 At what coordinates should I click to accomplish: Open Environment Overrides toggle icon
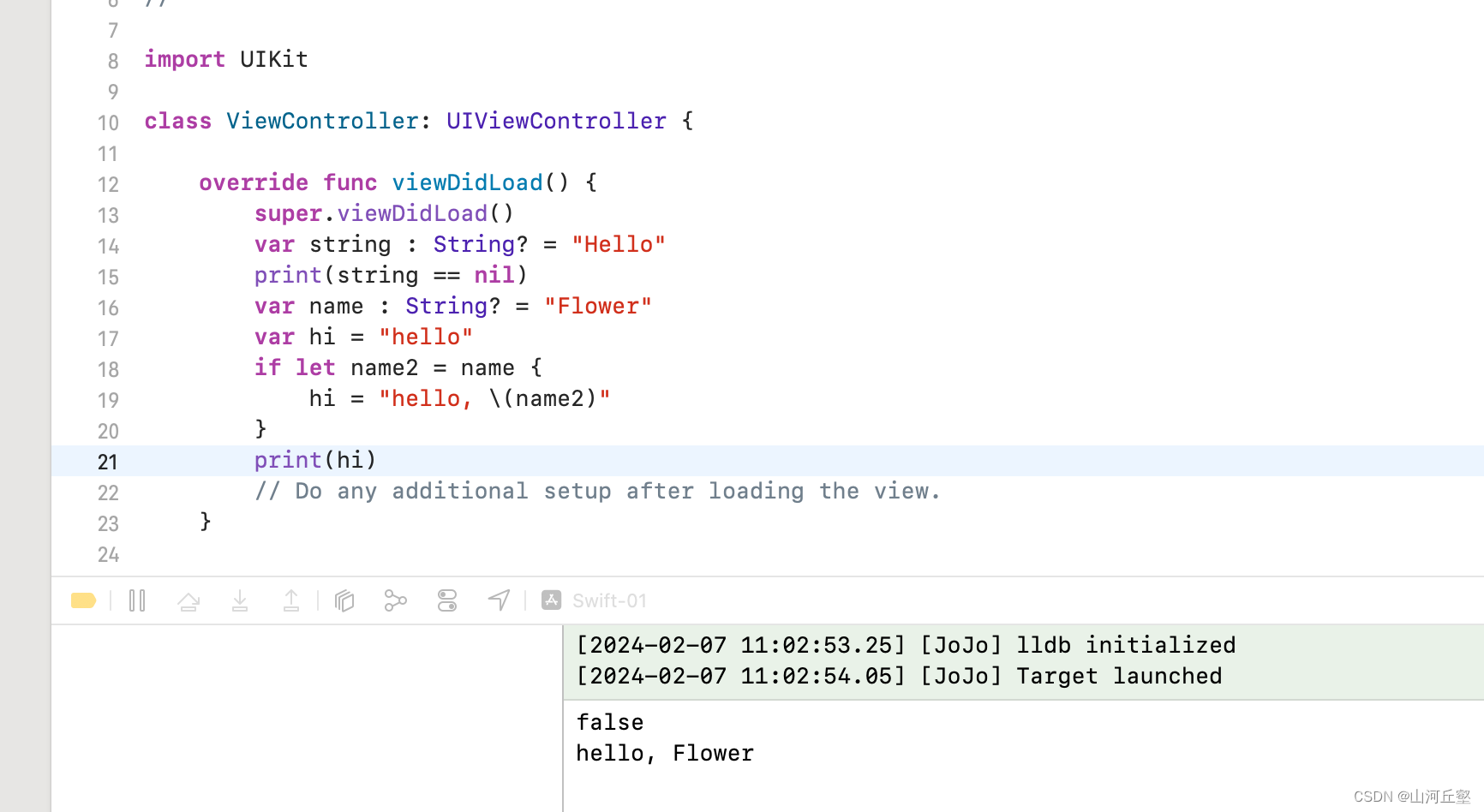coord(447,600)
